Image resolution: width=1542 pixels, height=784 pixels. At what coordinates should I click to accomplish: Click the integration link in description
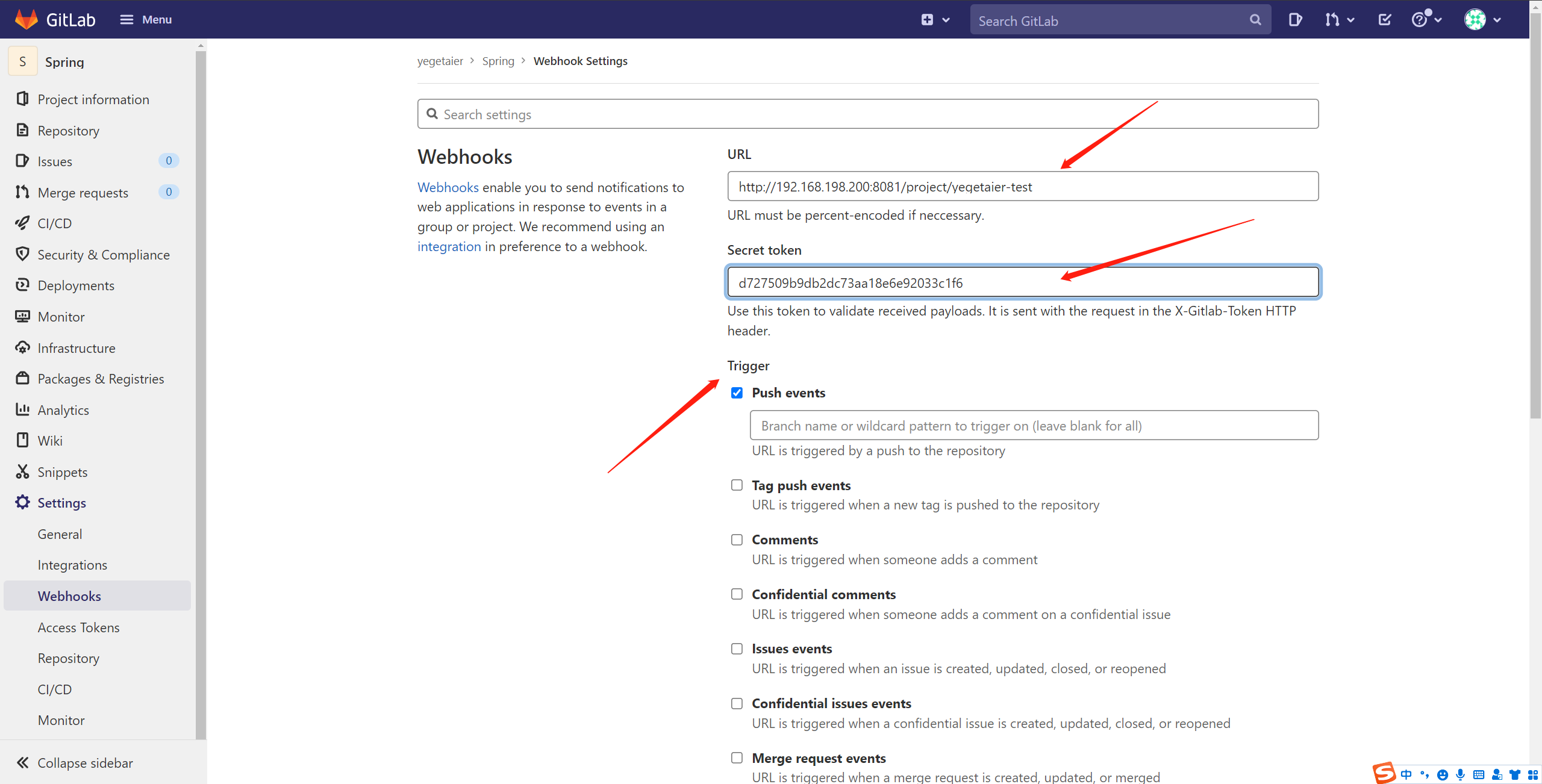tap(449, 246)
